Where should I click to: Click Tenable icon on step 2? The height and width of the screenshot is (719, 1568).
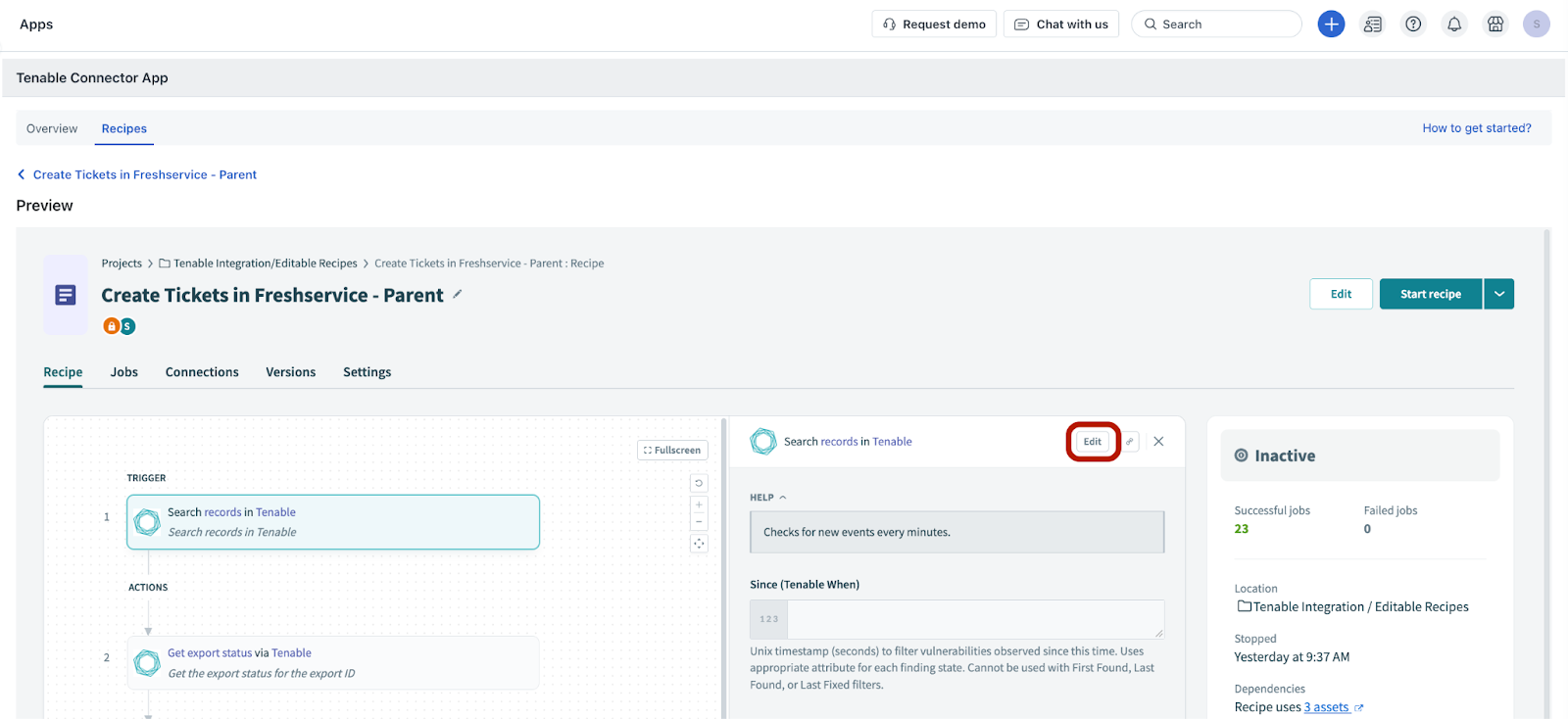pyautogui.click(x=147, y=663)
